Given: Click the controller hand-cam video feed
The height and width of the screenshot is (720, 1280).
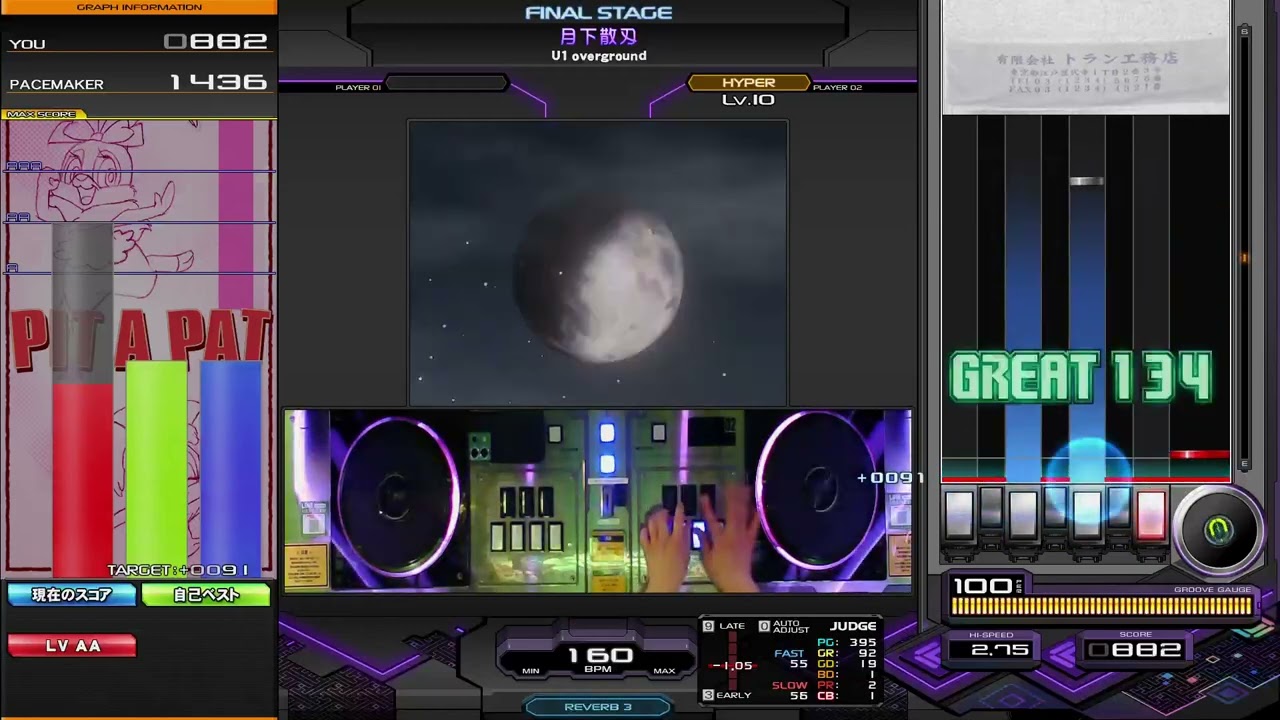Looking at the screenshot, I should [x=598, y=501].
